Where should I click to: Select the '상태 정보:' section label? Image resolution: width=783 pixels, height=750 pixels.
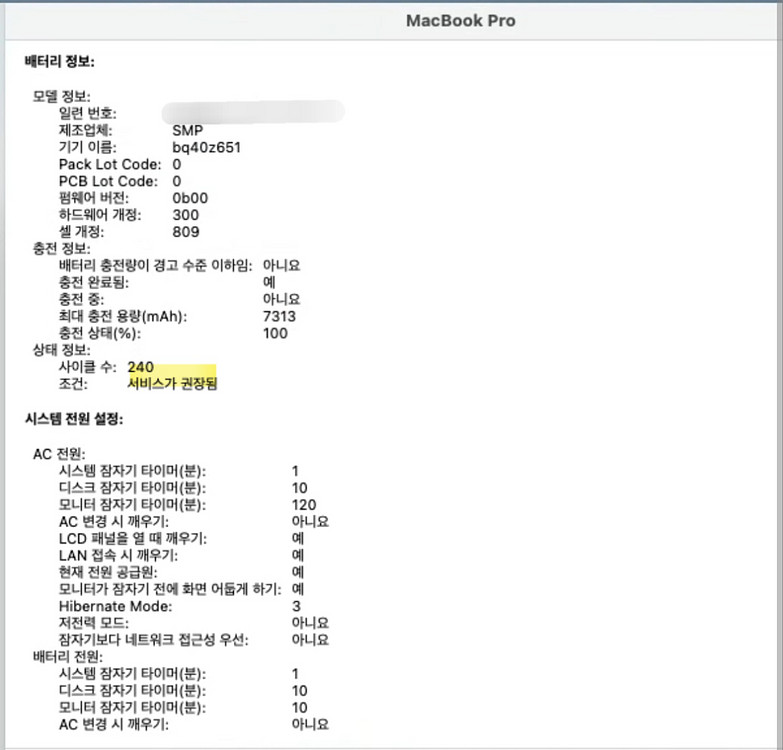click(x=62, y=350)
